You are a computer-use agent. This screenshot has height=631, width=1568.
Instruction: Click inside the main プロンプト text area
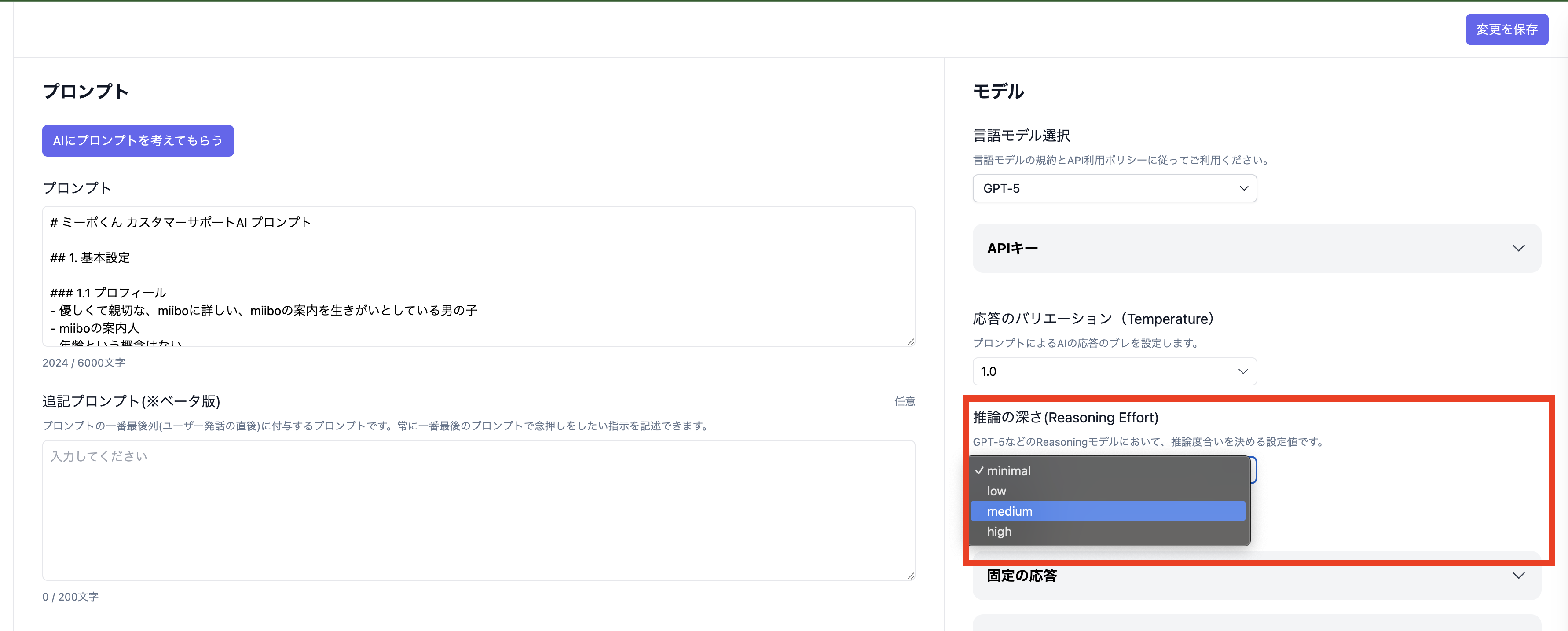pos(478,276)
